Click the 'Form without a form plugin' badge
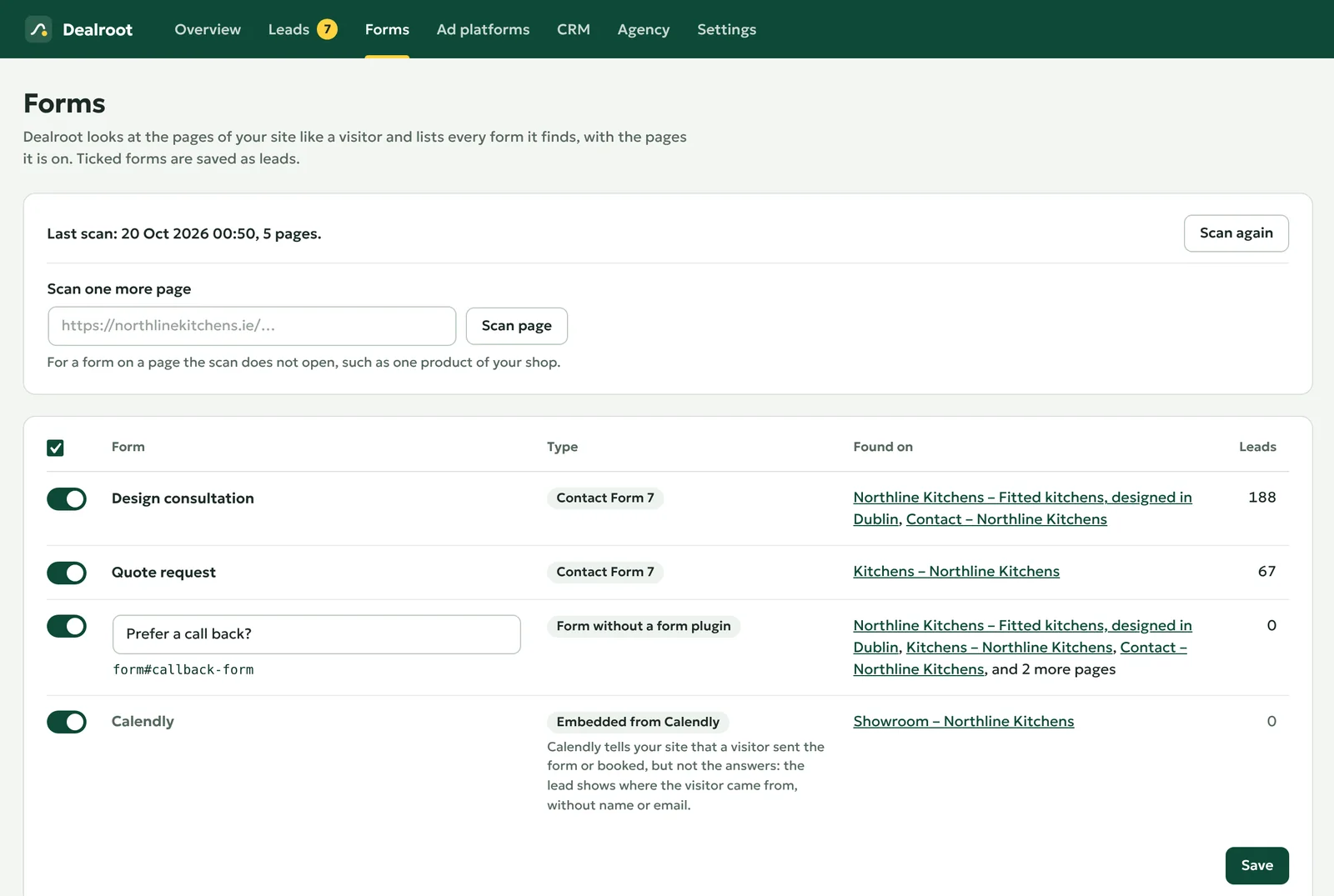 [644, 626]
